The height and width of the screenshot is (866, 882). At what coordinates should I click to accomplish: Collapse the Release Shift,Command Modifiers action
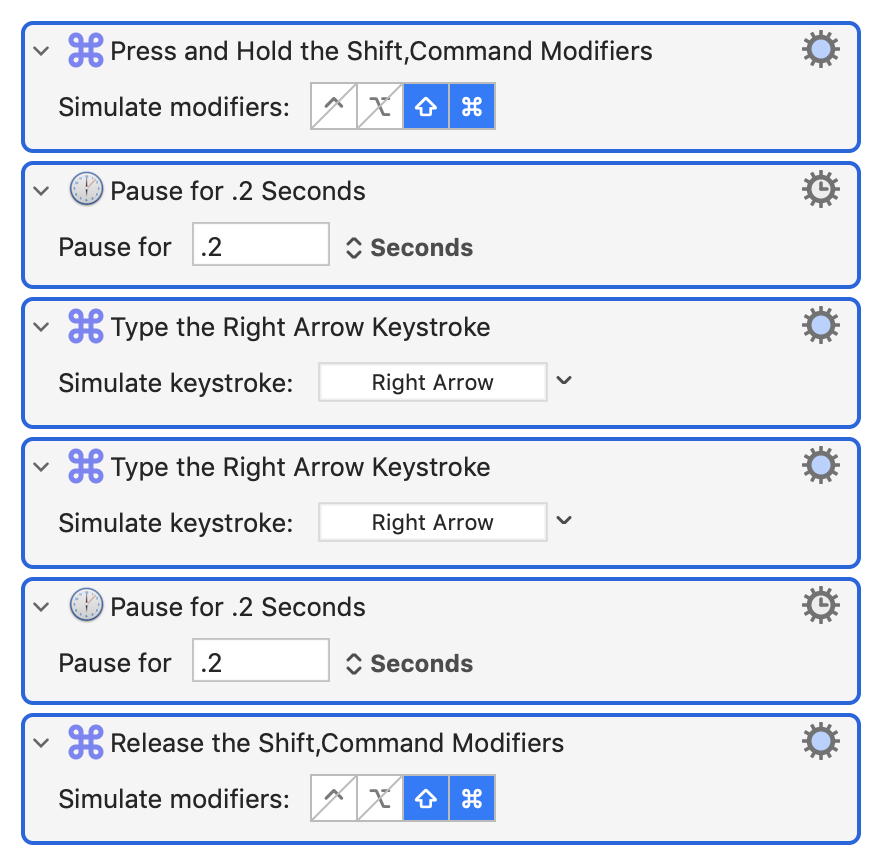pyautogui.click(x=41, y=743)
